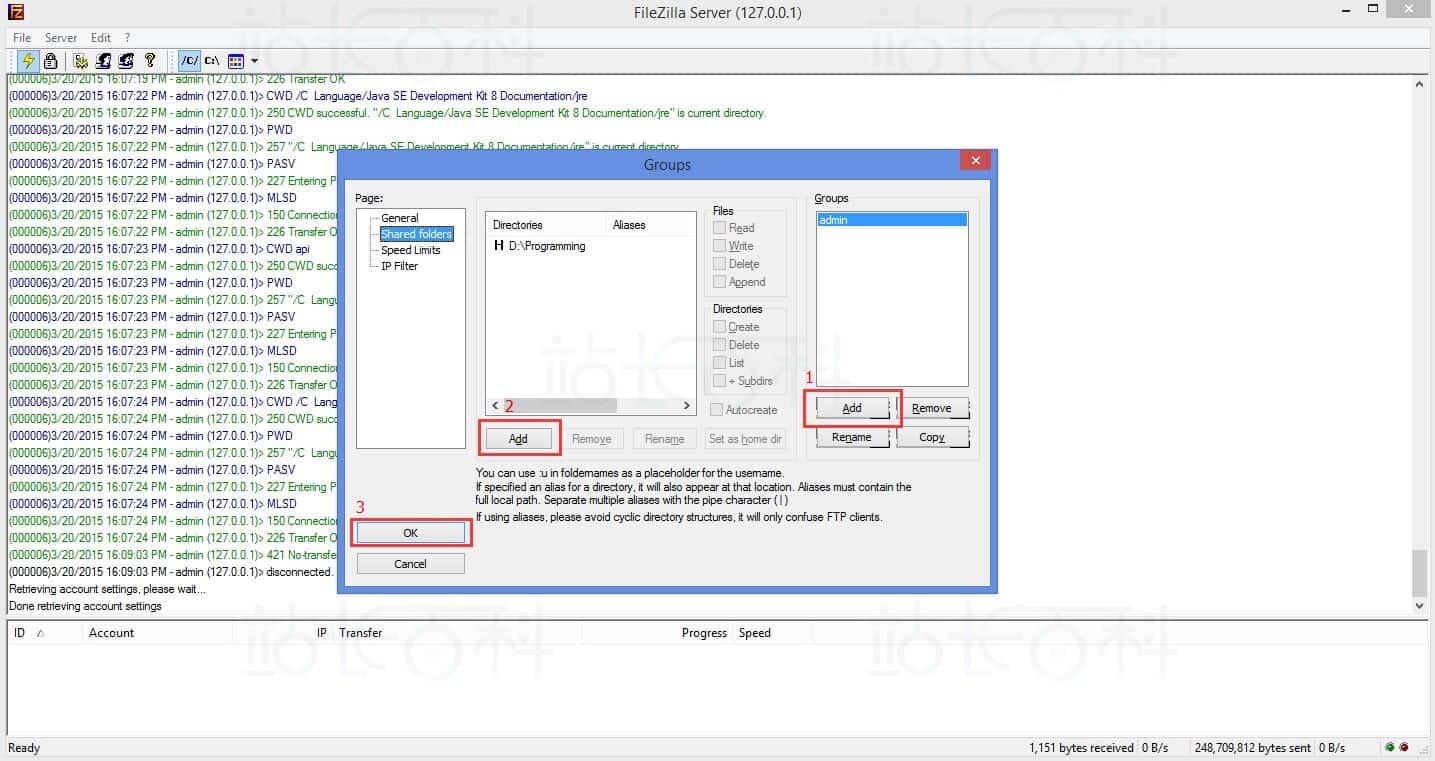Select the D:\Programming directory entry

(x=547, y=246)
